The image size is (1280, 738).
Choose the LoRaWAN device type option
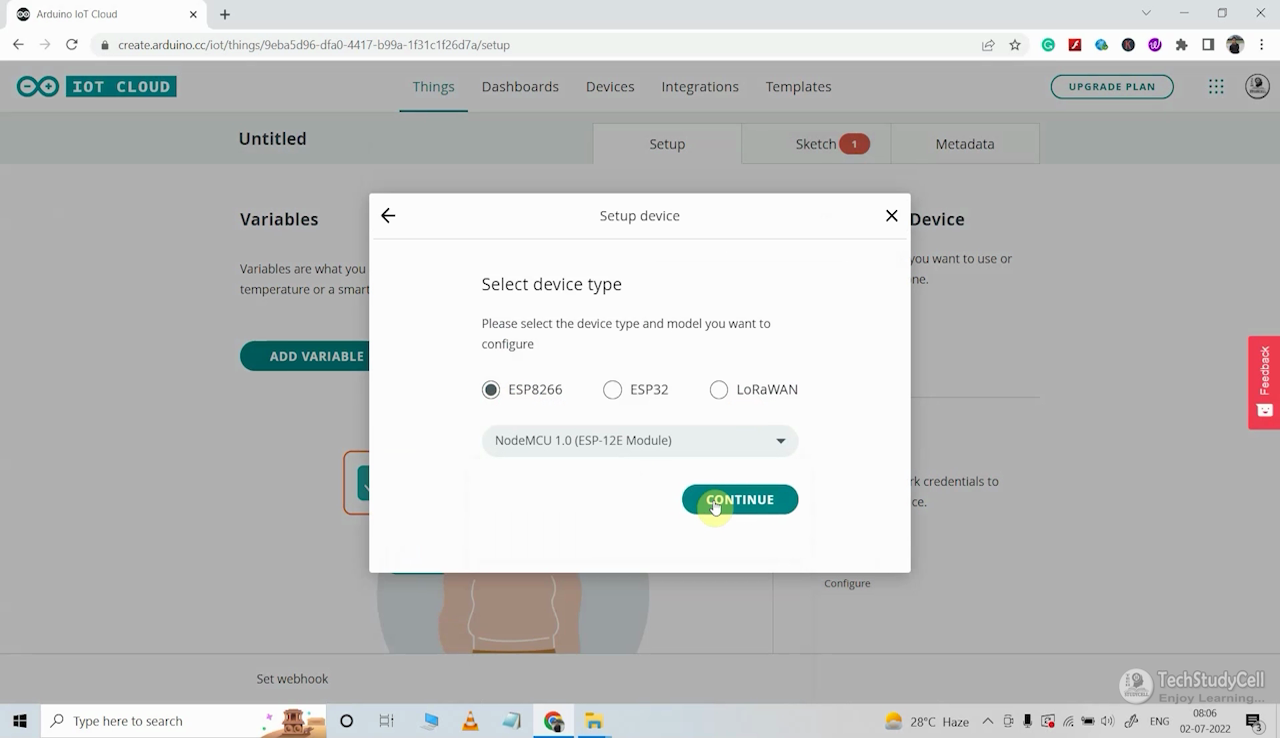pyautogui.click(x=718, y=390)
